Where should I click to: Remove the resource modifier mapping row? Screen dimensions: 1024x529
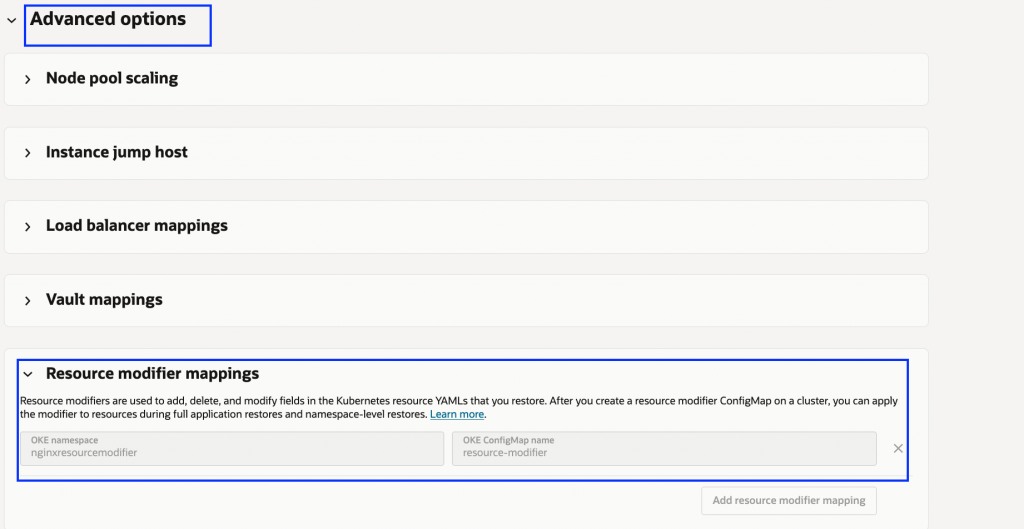(898, 449)
